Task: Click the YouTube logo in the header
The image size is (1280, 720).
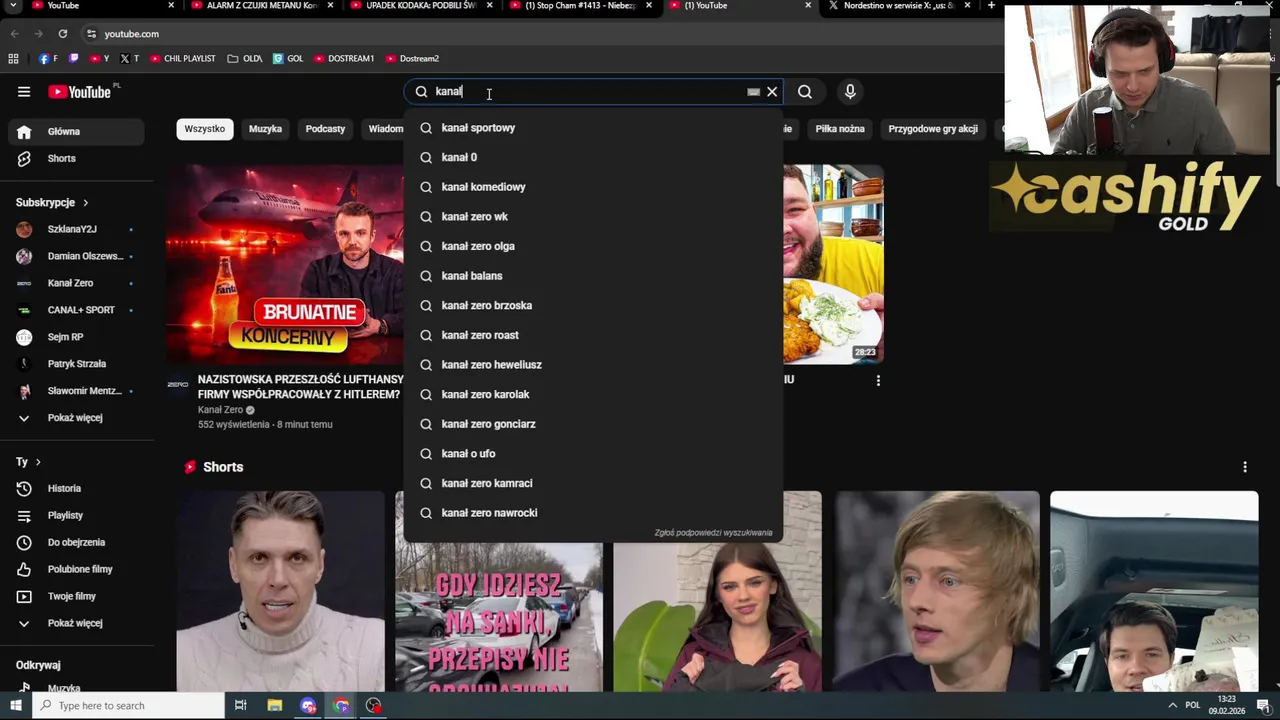Action: [x=80, y=92]
